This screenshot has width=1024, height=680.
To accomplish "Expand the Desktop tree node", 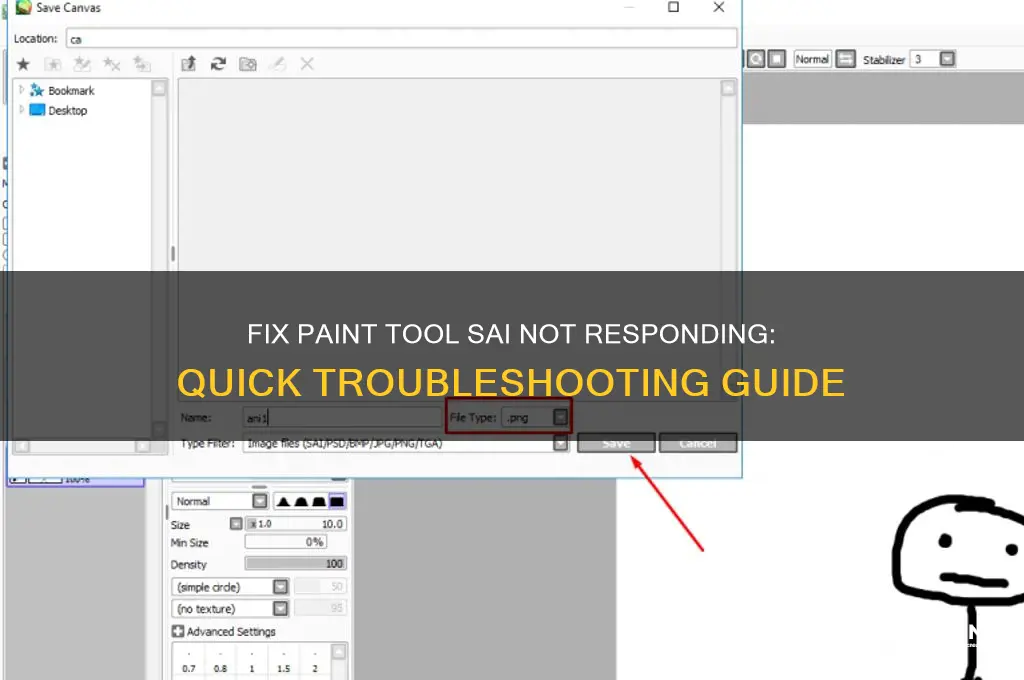I will click(x=22, y=109).
